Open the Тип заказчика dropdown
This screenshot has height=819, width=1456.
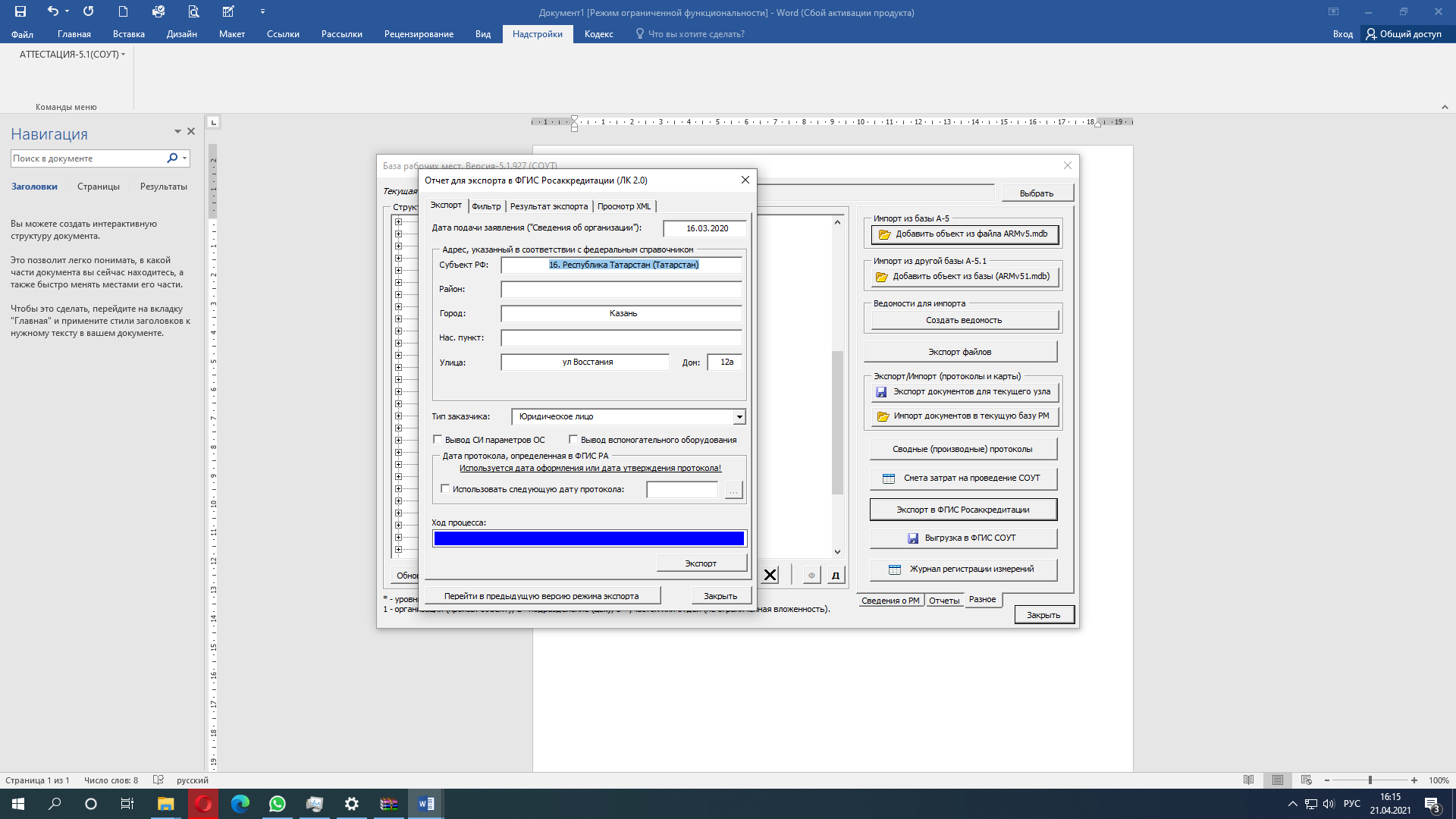[x=739, y=416]
